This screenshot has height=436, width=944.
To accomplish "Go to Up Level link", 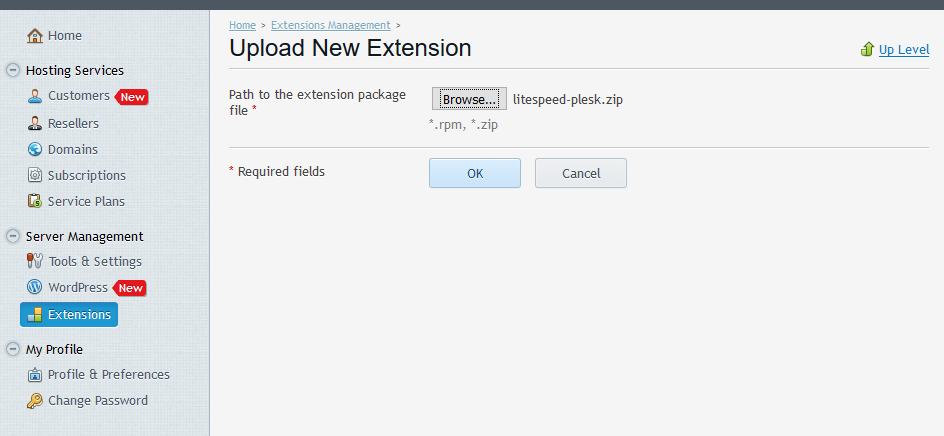I will point(903,50).
